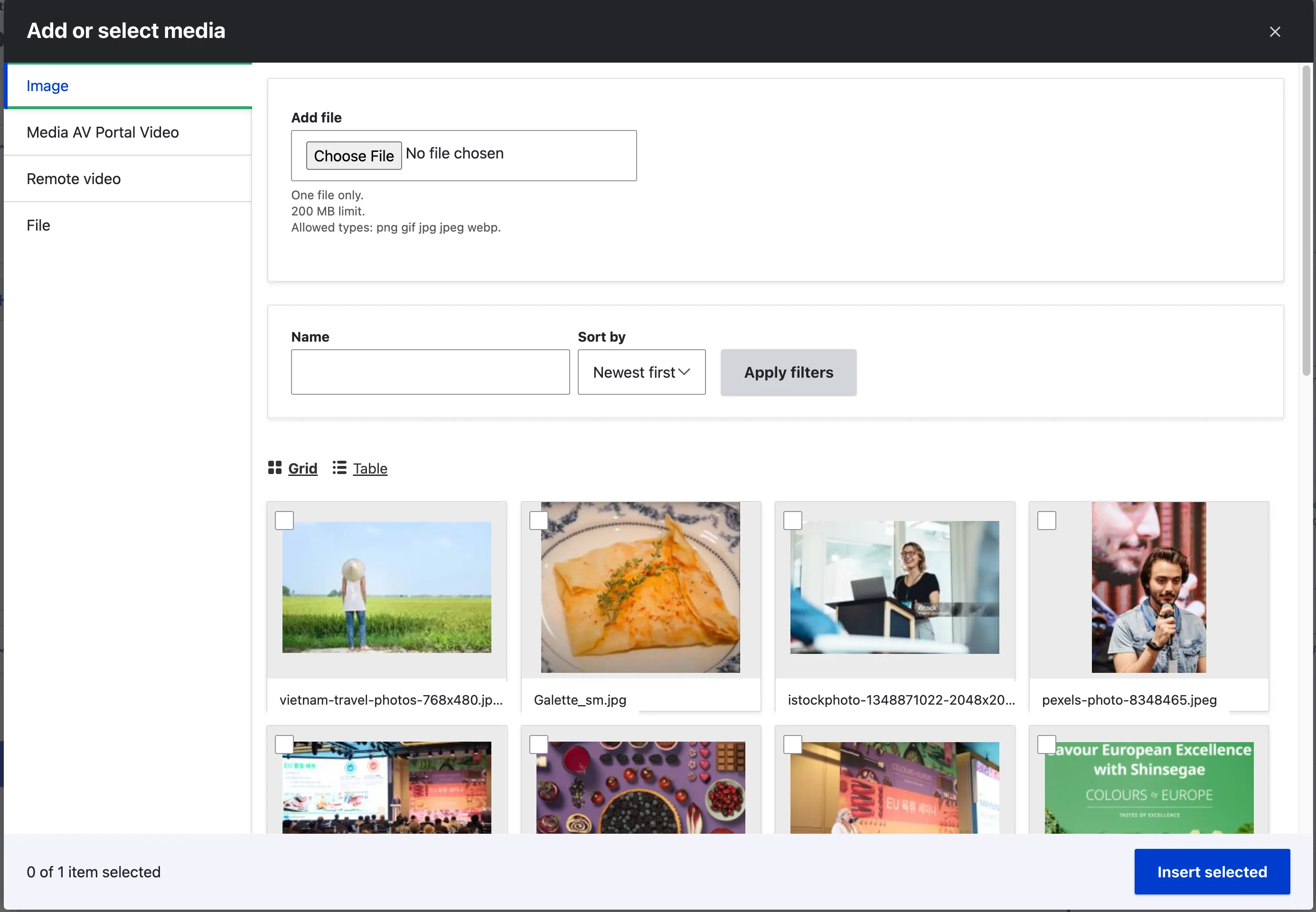Check the Galette_sm.jpg image checkbox
The width and height of the screenshot is (1316, 912).
538,520
